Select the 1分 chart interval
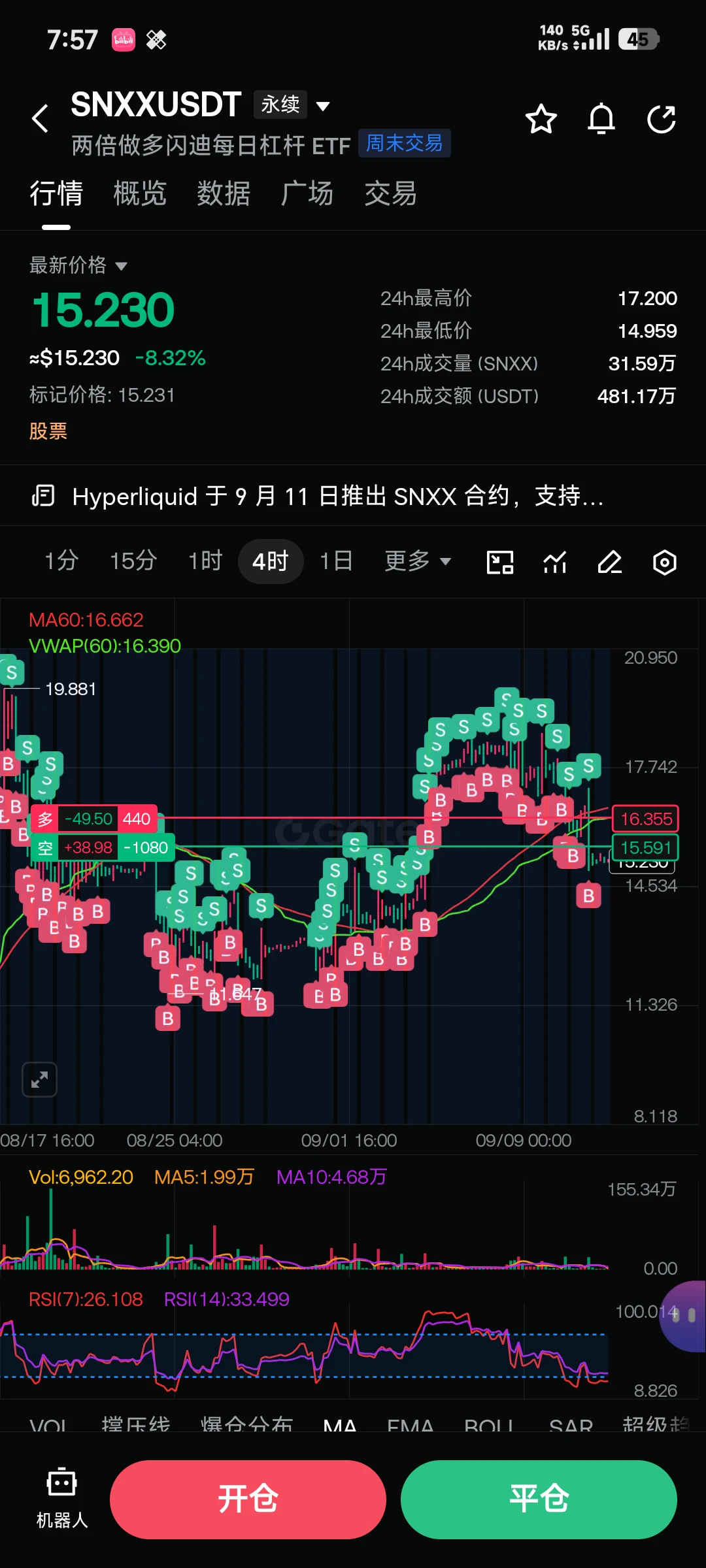706x1568 pixels. coord(61,561)
